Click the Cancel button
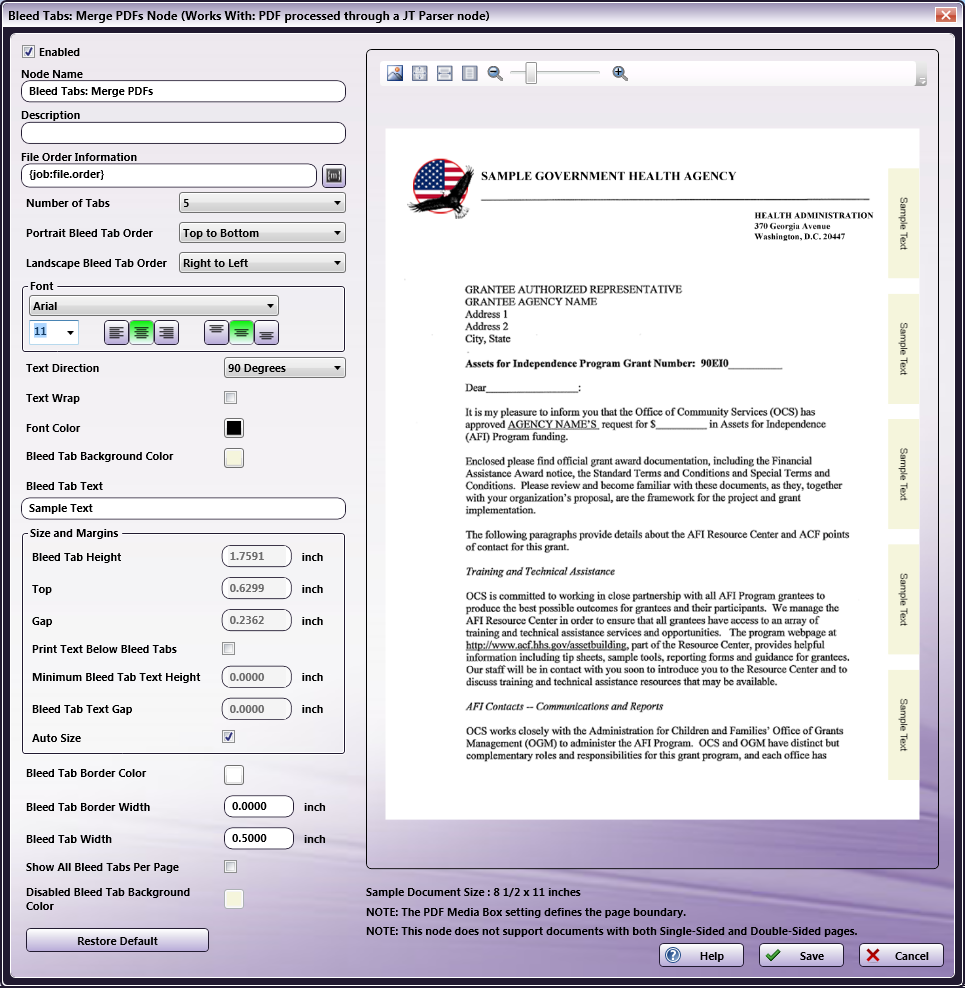The width and height of the screenshot is (965, 988). click(901, 956)
